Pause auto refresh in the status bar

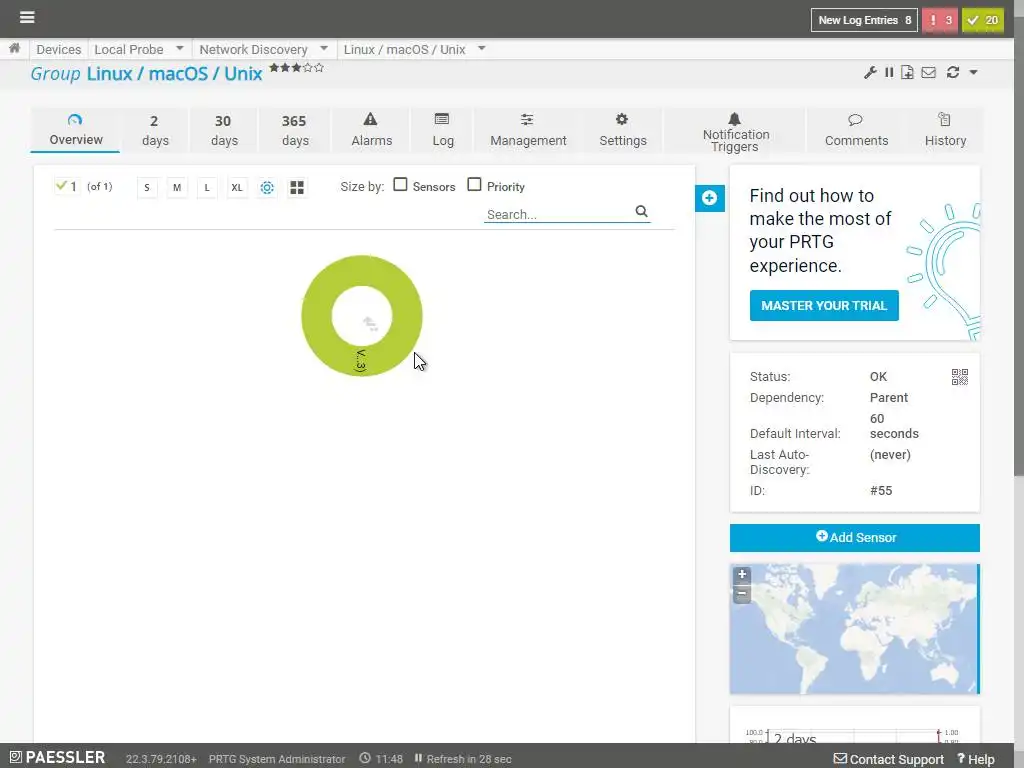tap(418, 758)
